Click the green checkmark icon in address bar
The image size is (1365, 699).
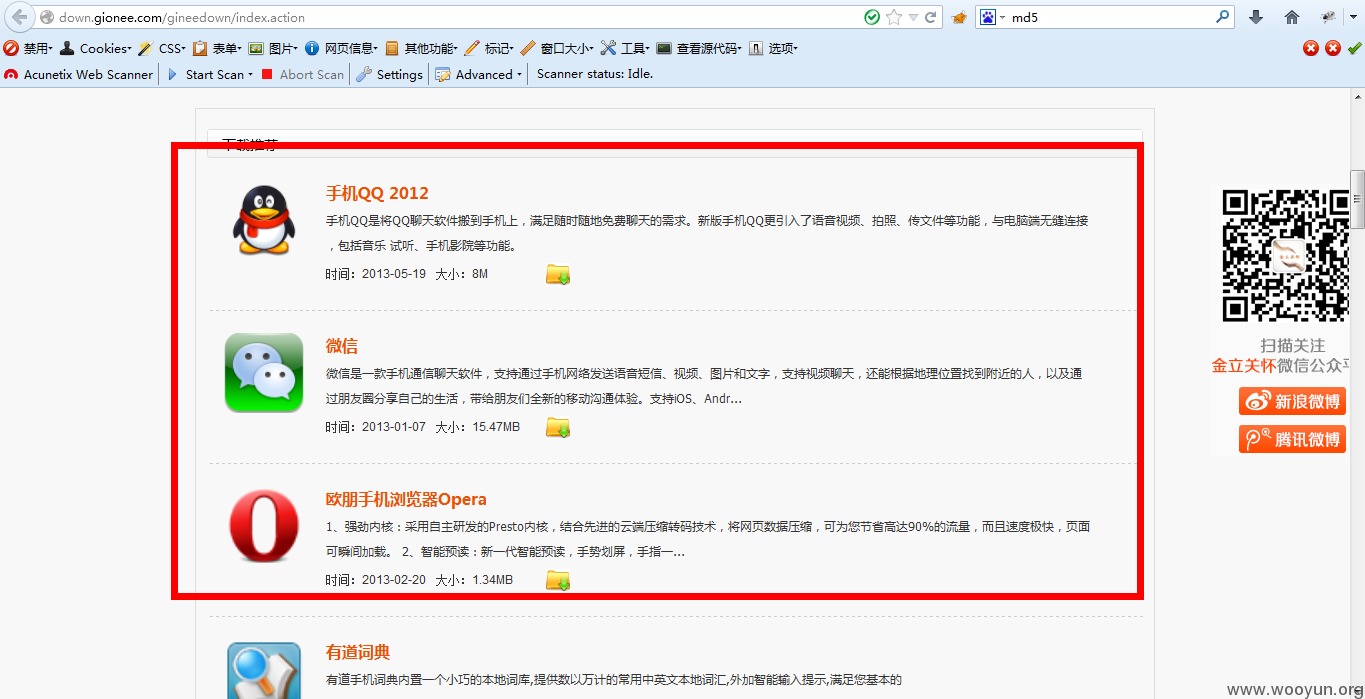872,17
